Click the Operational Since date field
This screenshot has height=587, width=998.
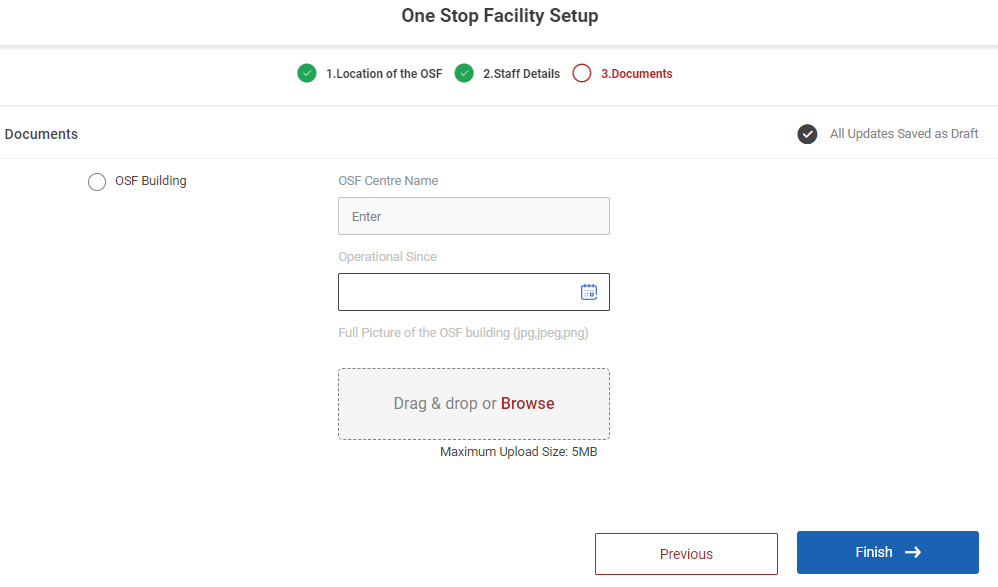(x=458, y=292)
